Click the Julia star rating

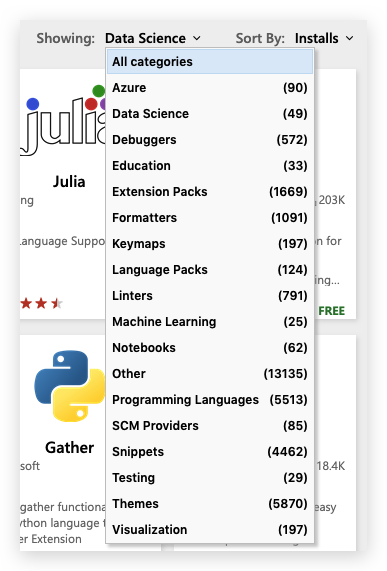point(41,303)
